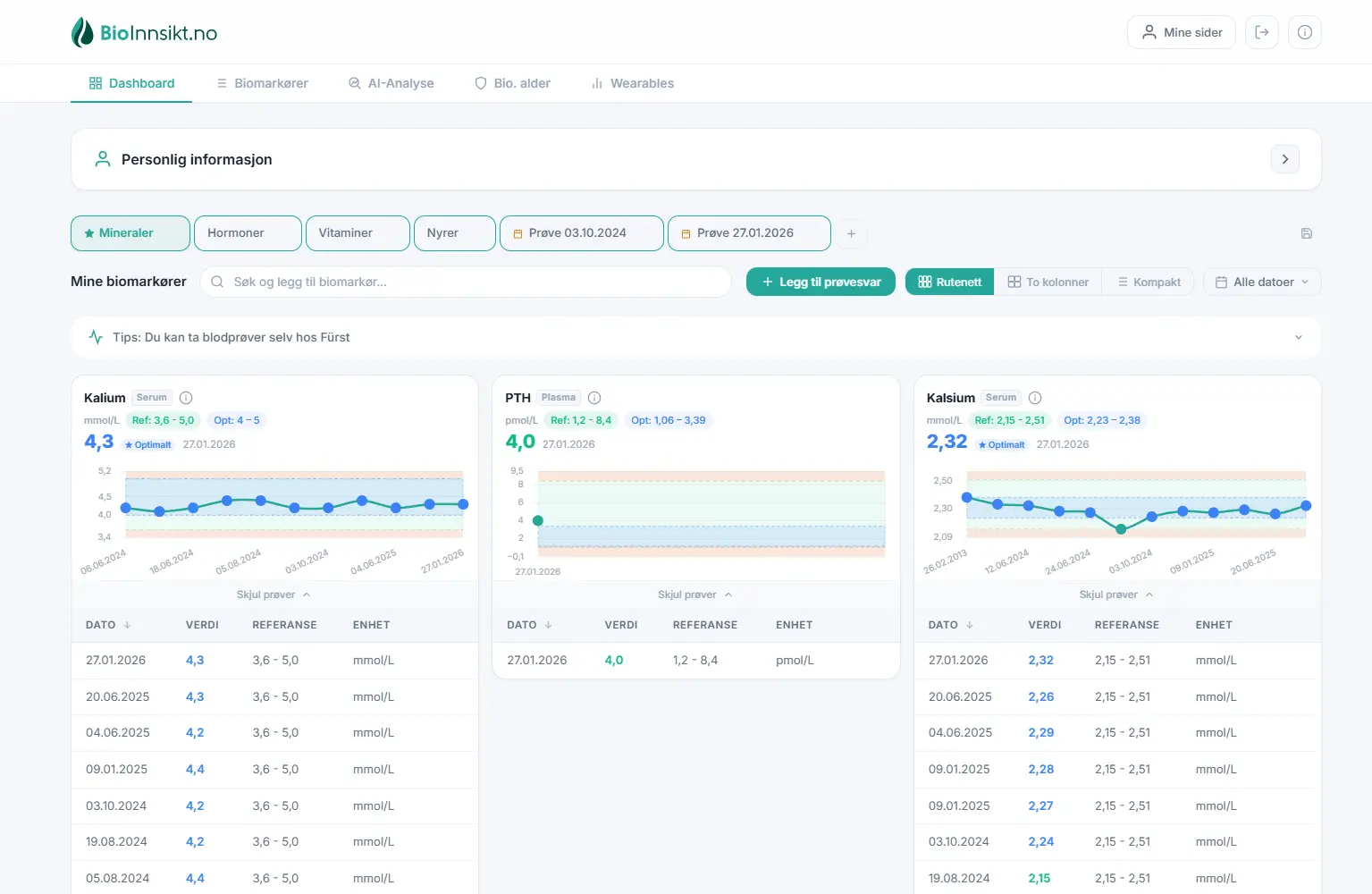This screenshot has height=894, width=1372.
Task: Show info for Kalium biomarker
Action: 186,398
